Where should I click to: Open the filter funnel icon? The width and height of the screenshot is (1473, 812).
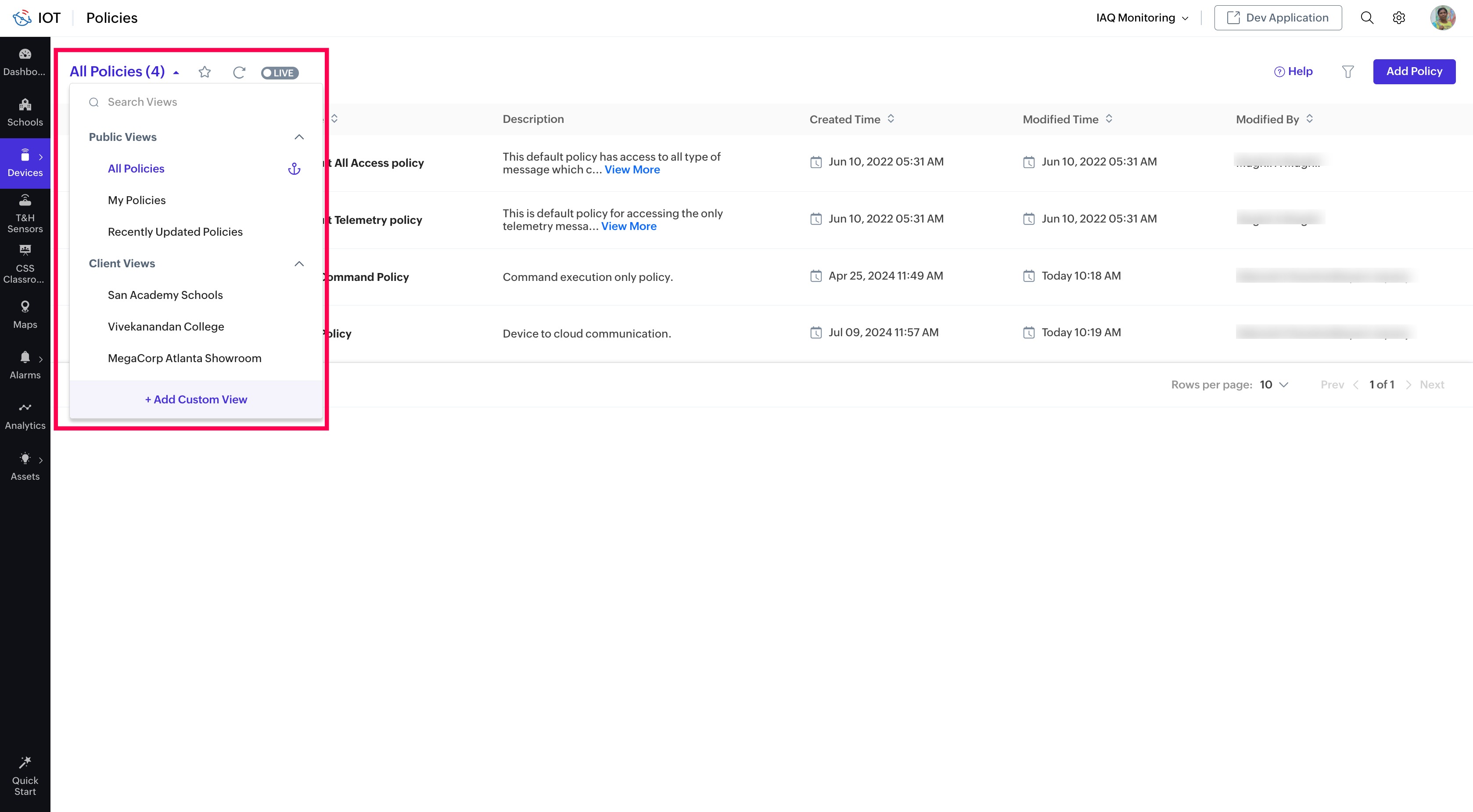point(1347,72)
